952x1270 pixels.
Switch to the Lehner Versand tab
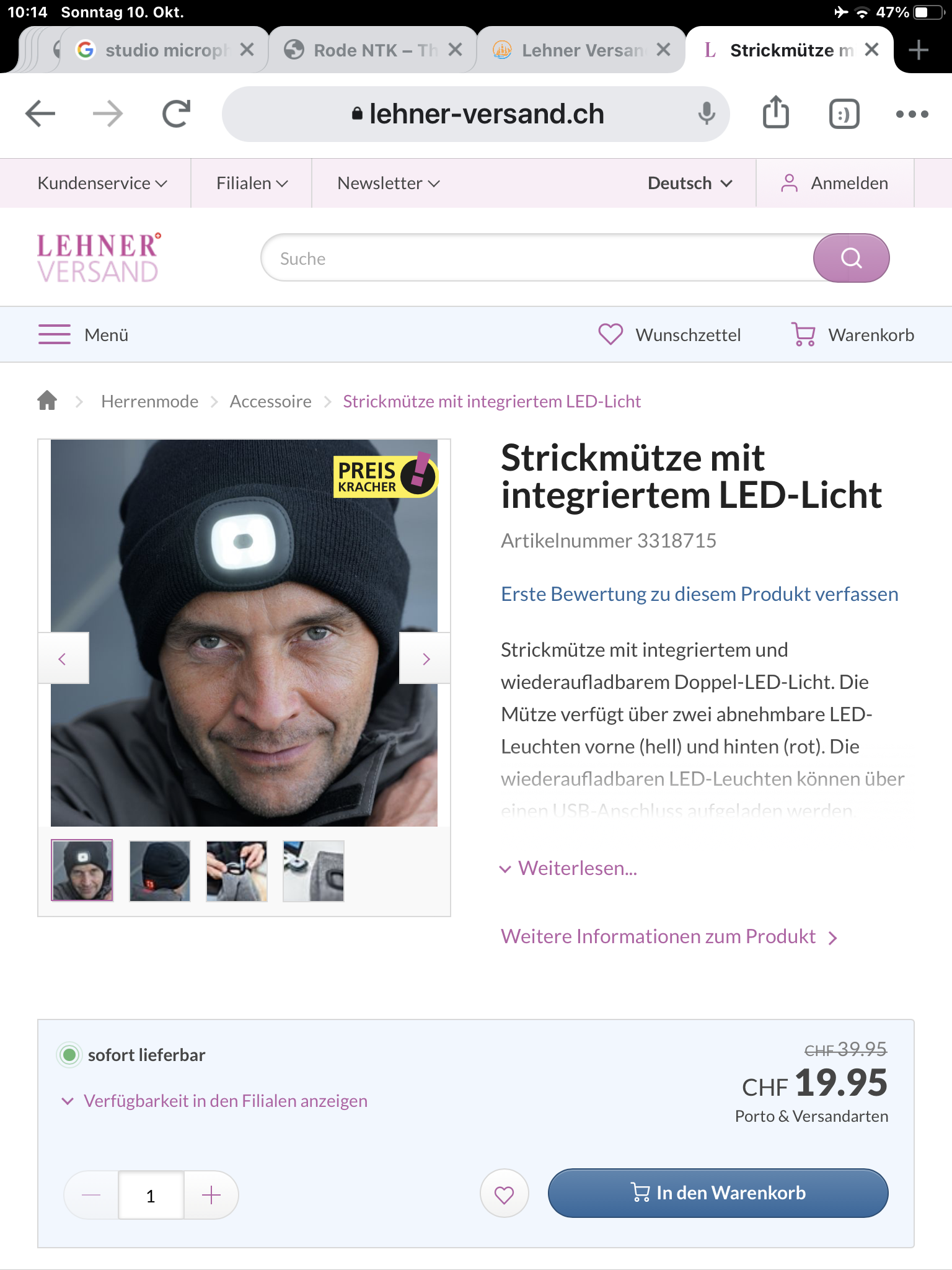pyautogui.click(x=581, y=50)
